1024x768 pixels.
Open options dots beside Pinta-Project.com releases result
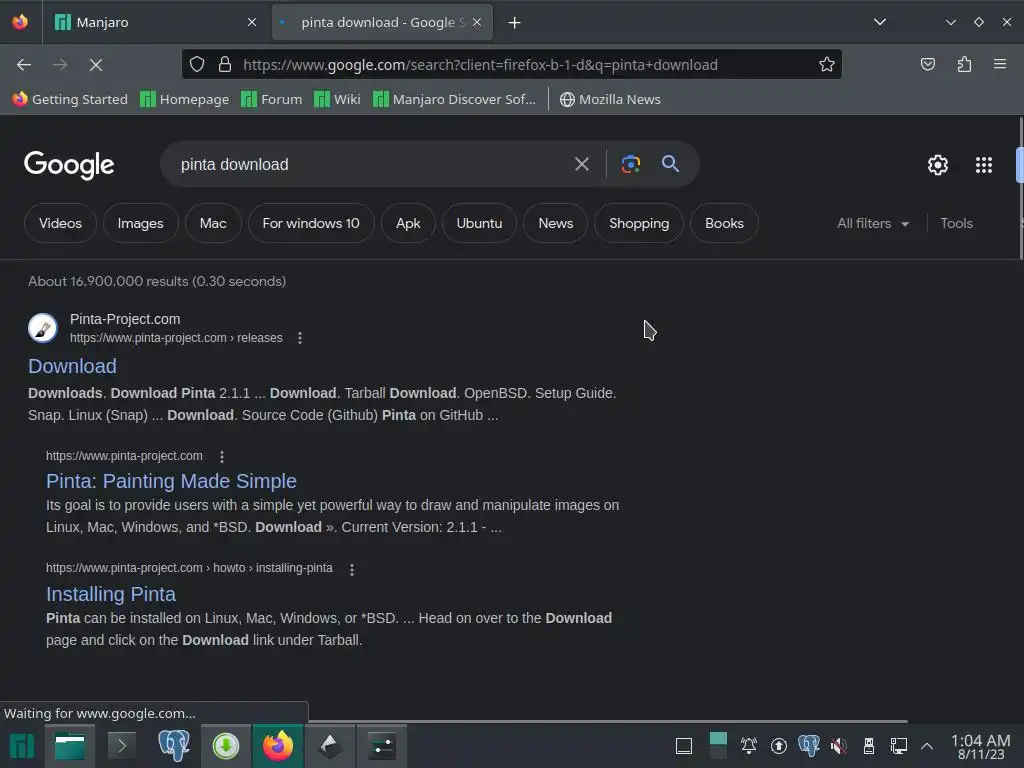pos(300,338)
